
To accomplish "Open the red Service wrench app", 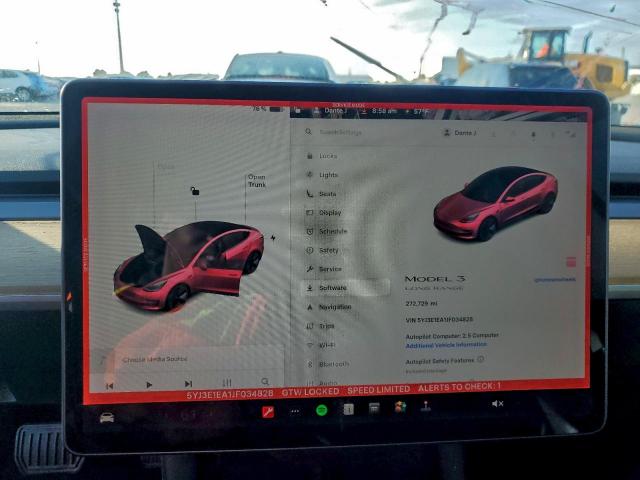I will (268, 412).
